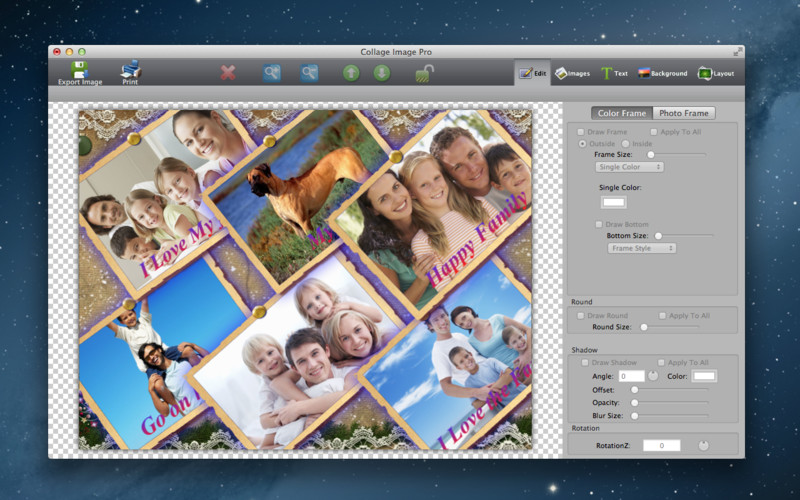Open the Background tab in toolbar
Image resolution: width=800 pixels, height=500 pixels.
663,73
